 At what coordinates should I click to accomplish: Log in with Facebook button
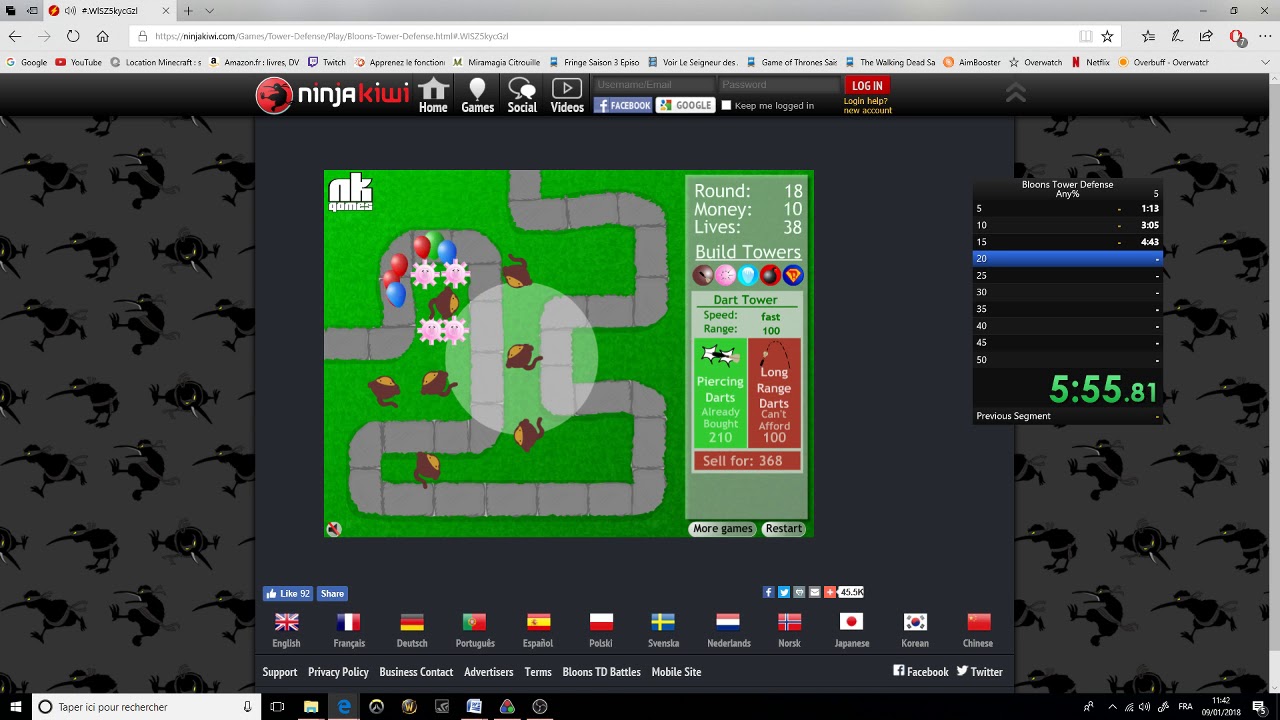(x=623, y=105)
